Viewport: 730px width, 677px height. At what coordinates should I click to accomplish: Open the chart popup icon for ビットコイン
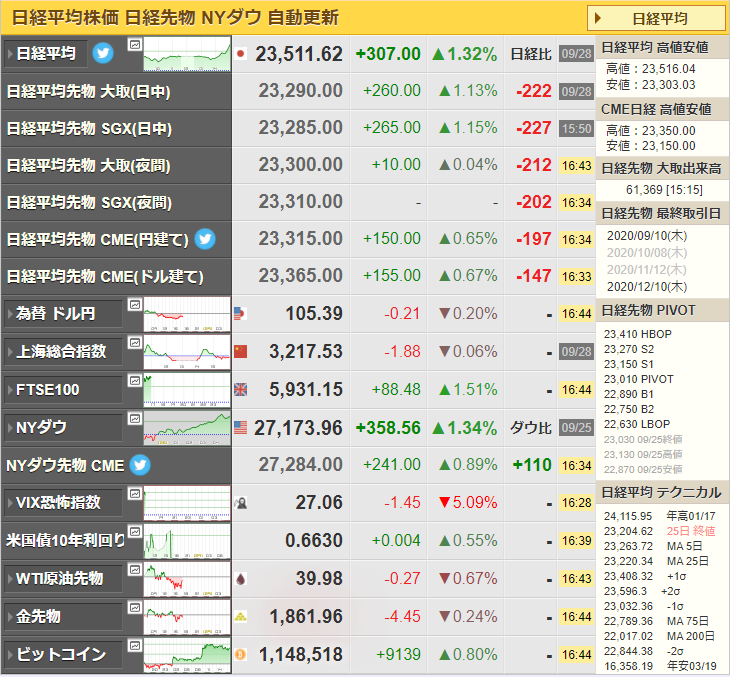(135, 645)
